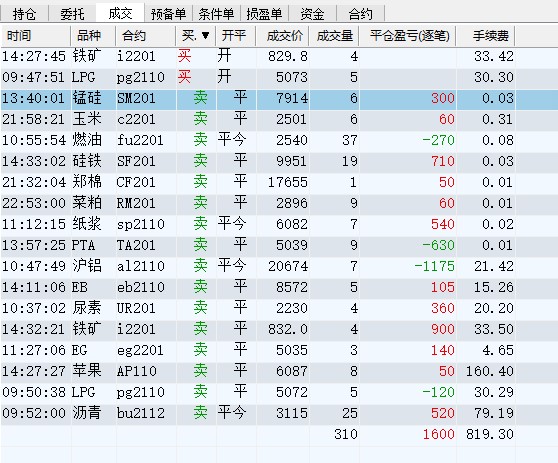Click the 手续费 column header
Screen dimensions: 558x463
click(x=486, y=36)
